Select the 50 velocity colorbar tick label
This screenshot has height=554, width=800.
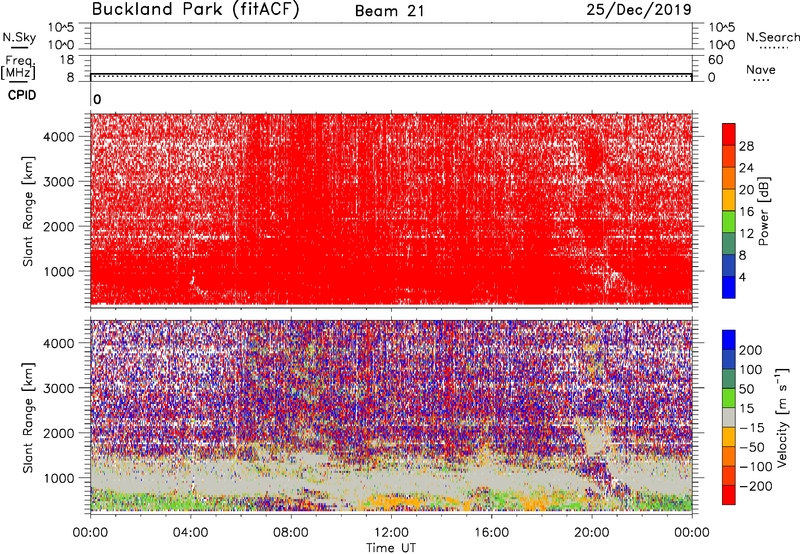[x=746, y=389]
